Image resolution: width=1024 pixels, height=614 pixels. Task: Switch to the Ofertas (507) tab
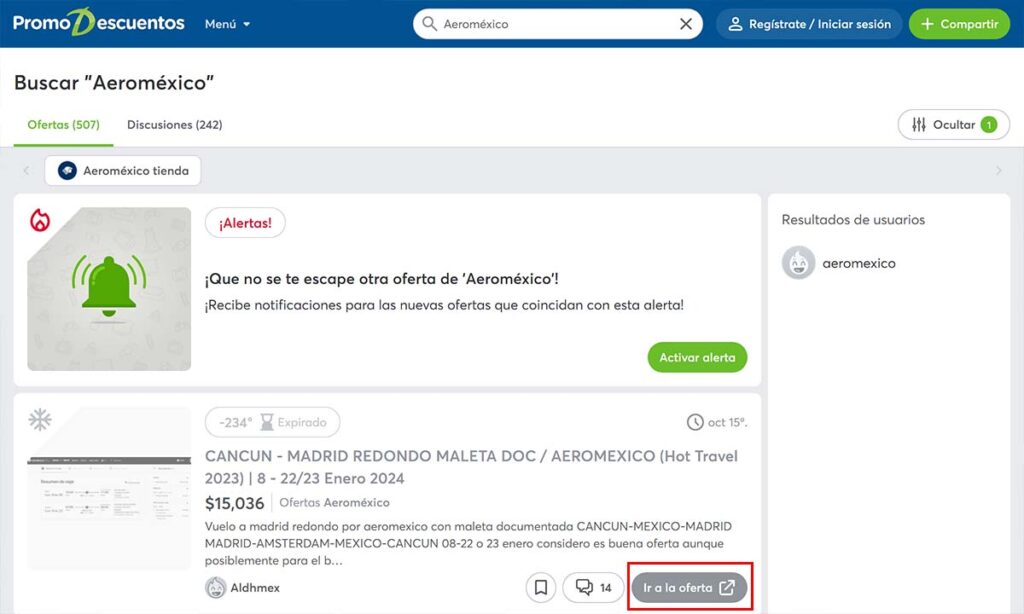63,125
